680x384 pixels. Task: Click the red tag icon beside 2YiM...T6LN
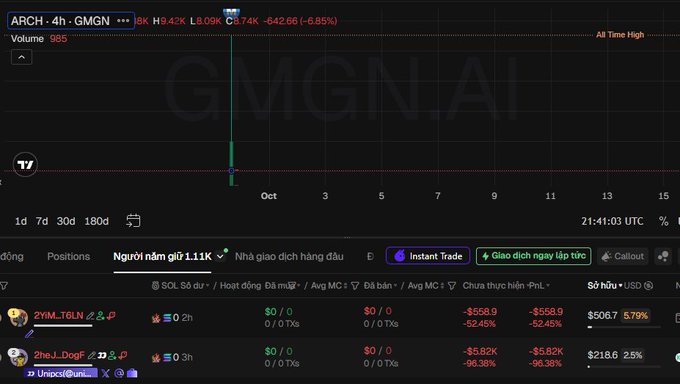click(x=111, y=315)
